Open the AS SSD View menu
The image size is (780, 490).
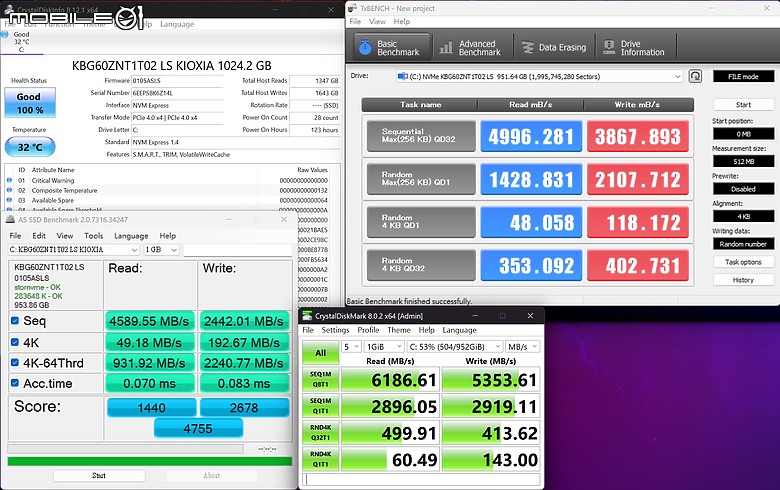65,236
